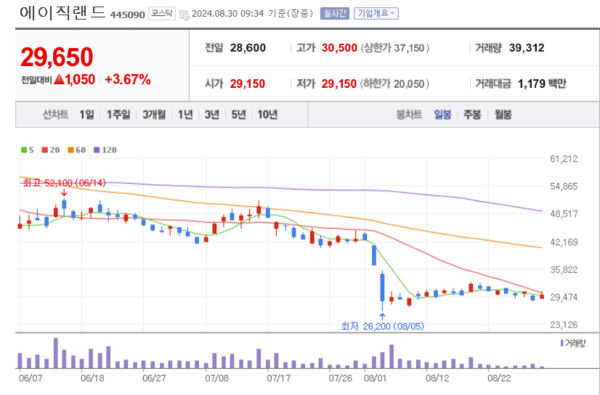The height and width of the screenshot is (395, 600).
Task: Switch to the 주봉 weekly candle chart
Action: click(472, 114)
